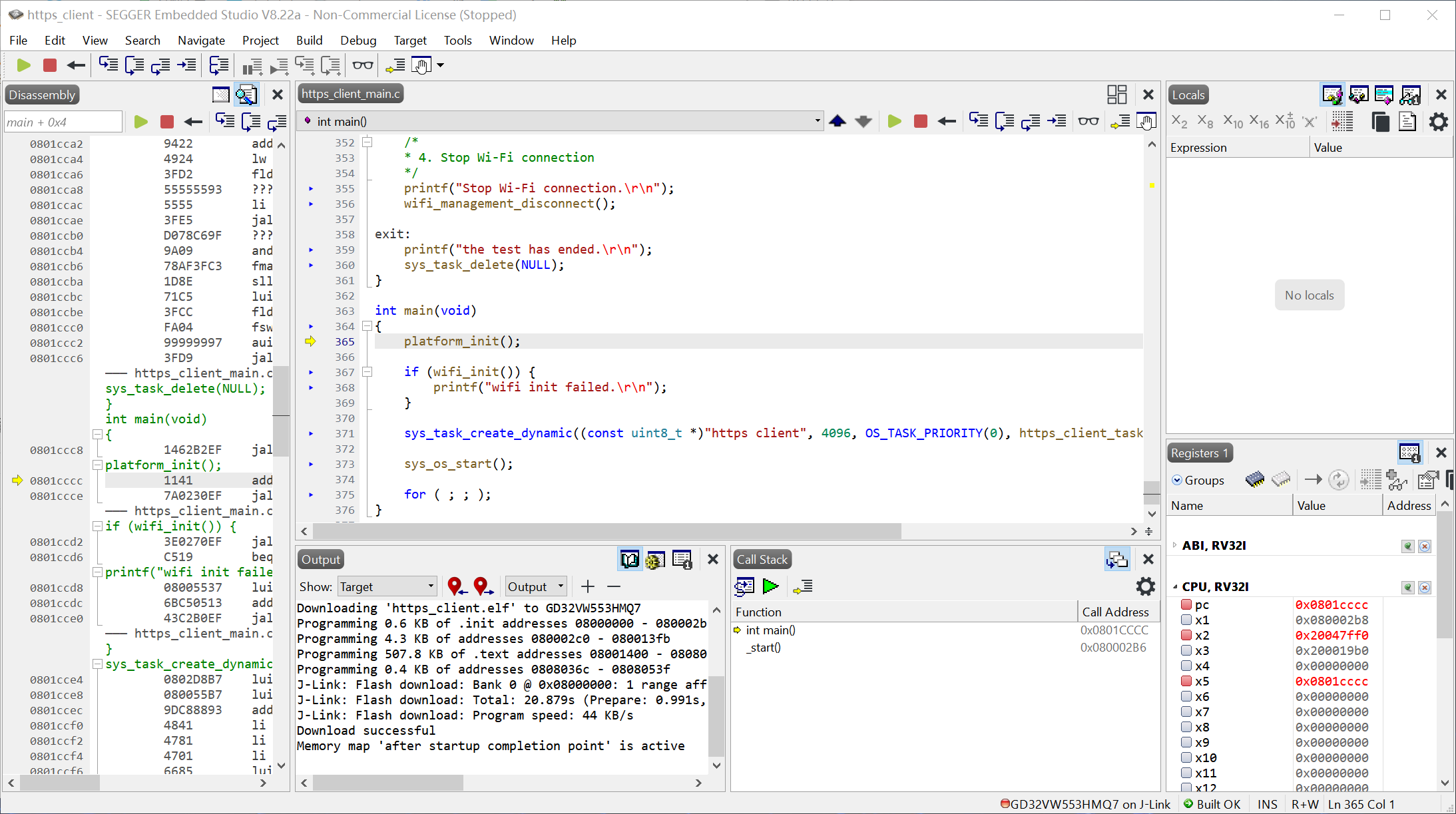Select _start() in the Call Stack
This screenshot has height=814, width=1456.
[763, 648]
